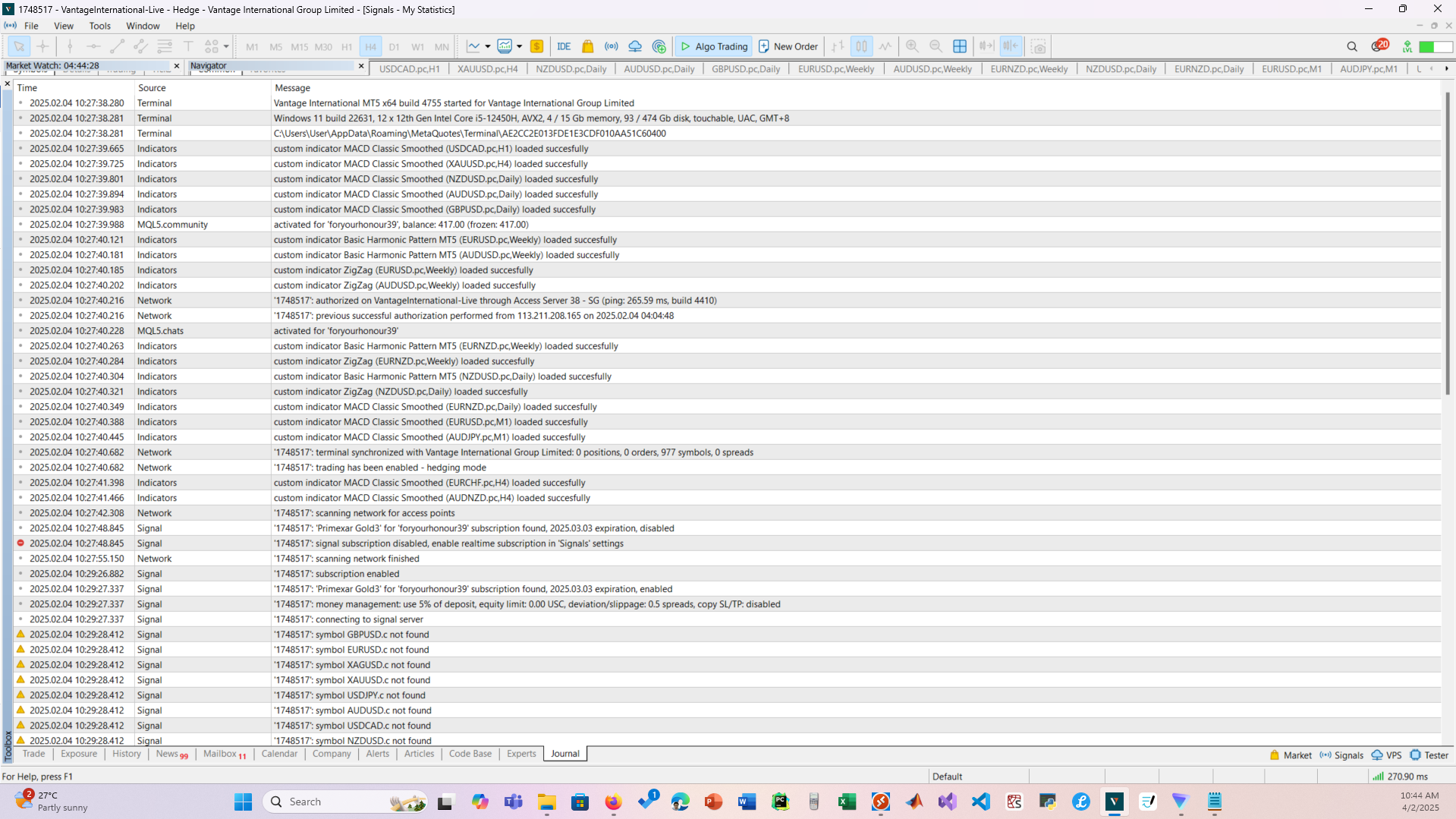Screen dimensions: 1456x819
Task: Select the Fibonacci retracement tool
Action: [165, 46]
